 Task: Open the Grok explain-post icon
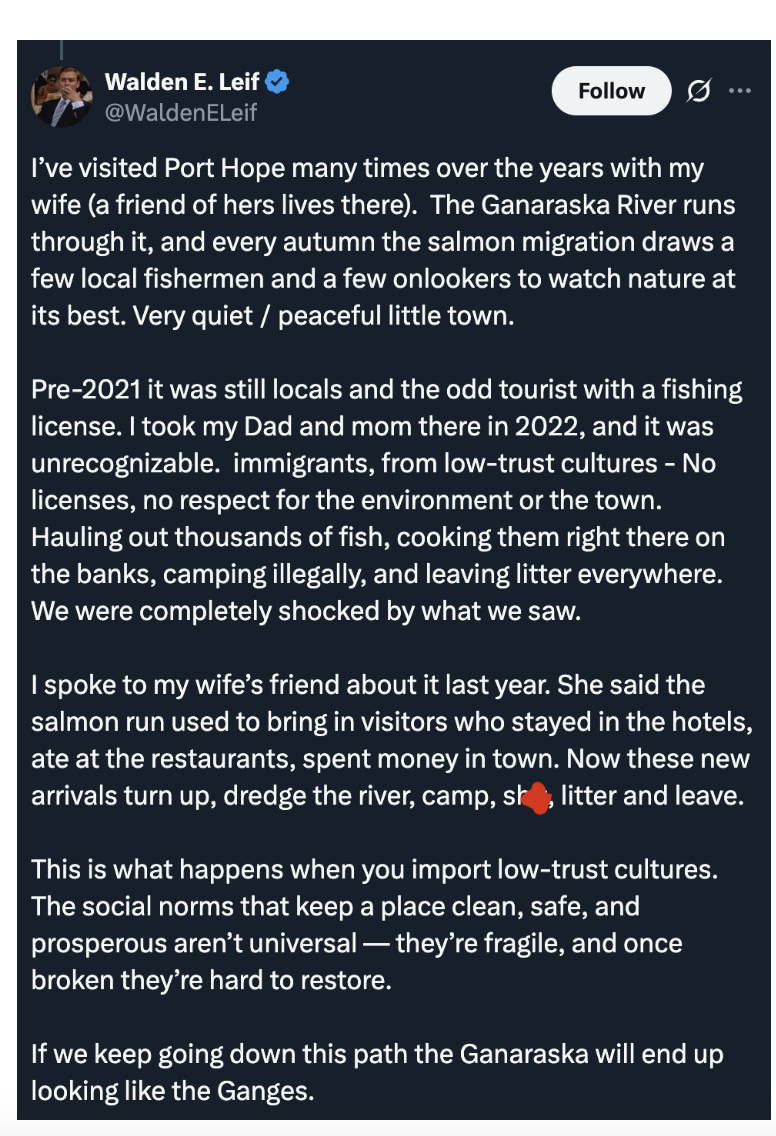pyautogui.click(x=698, y=91)
